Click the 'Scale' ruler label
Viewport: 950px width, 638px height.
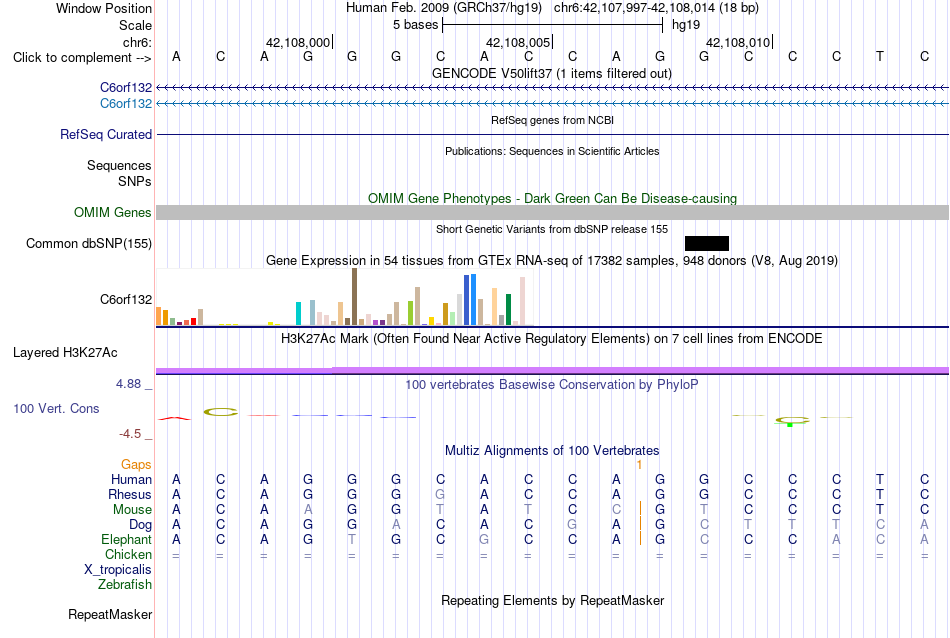pos(135,25)
